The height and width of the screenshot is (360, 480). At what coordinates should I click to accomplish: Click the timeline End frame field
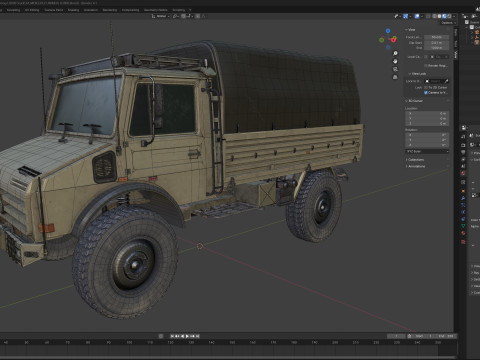click(447, 336)
